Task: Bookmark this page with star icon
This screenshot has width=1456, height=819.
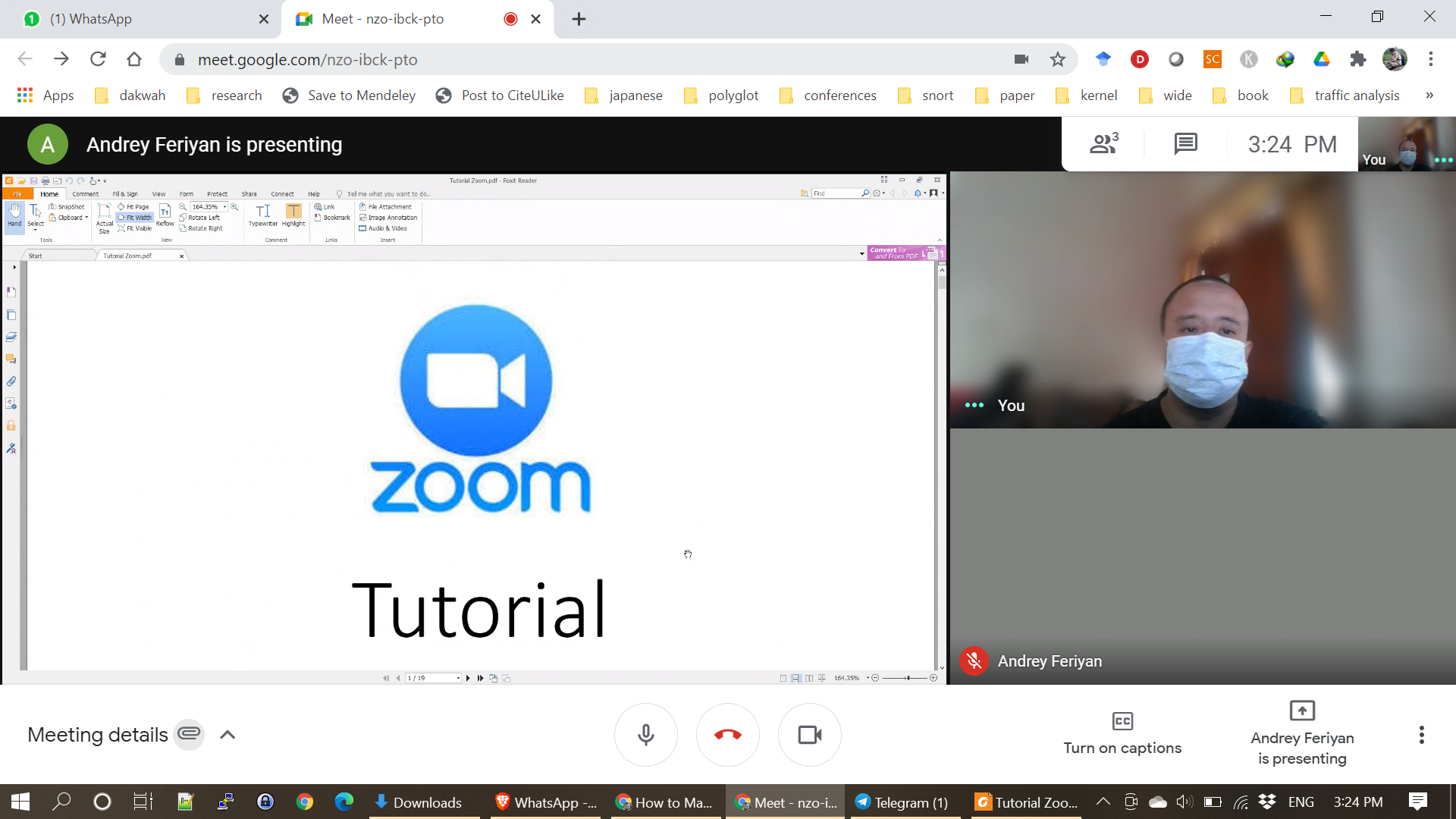Action: 1058,59
